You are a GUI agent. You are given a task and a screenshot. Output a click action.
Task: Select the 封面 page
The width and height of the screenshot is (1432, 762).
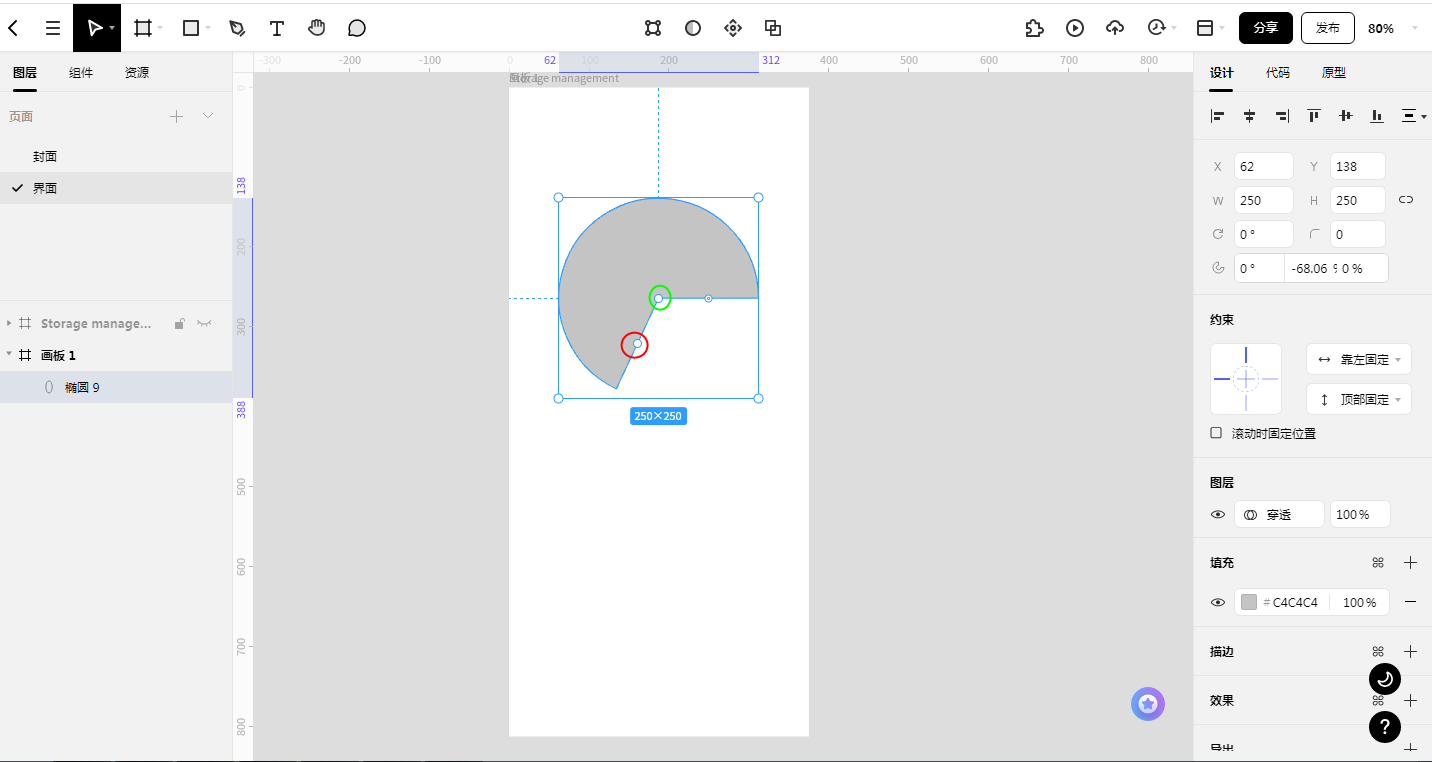click(116, 156)
